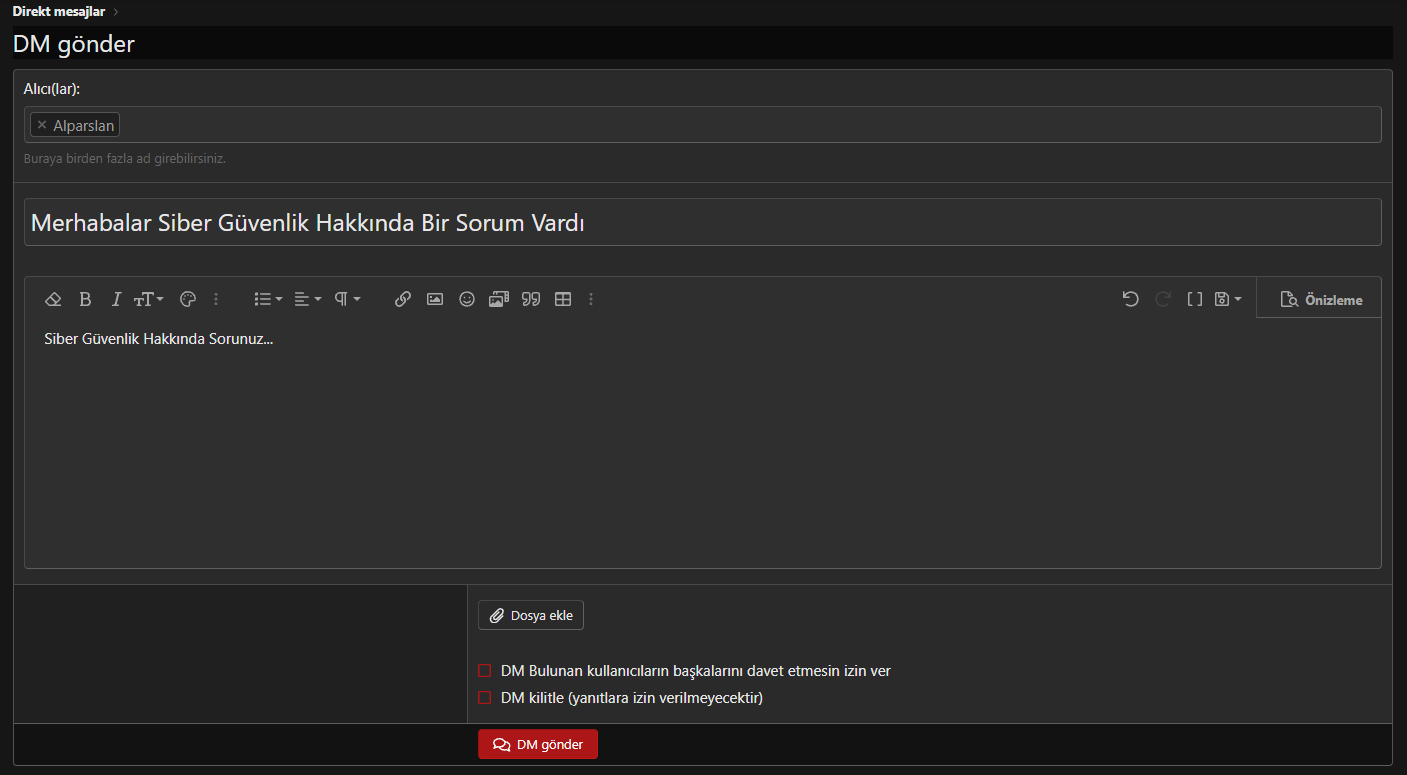
Task: Click the Insert table icon
Action: (563, 299)
